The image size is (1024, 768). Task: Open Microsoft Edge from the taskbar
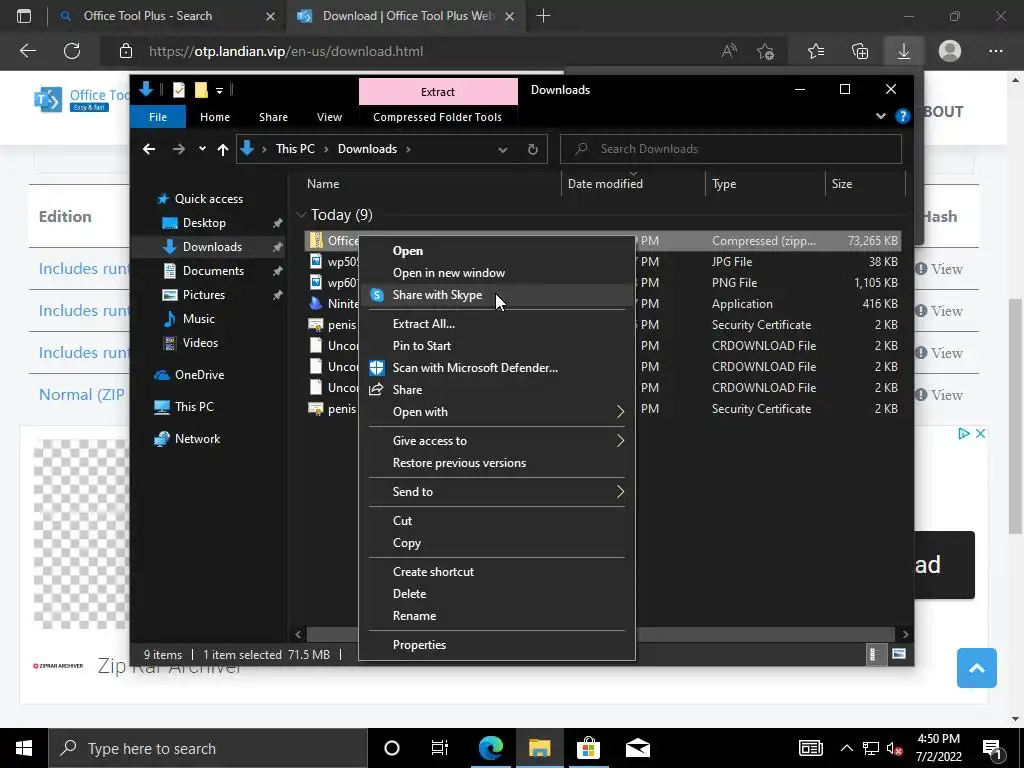490,748
